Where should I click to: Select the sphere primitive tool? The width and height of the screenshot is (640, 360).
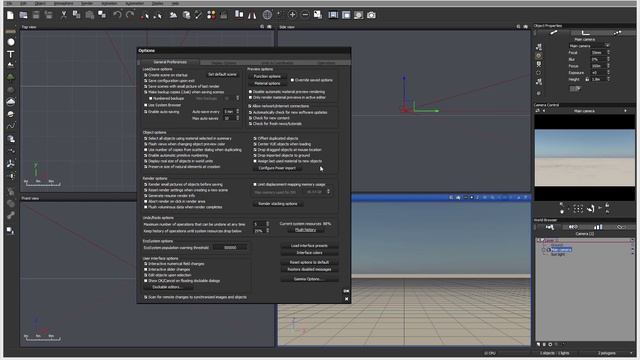pyautogui.click(x=11, y=42)
